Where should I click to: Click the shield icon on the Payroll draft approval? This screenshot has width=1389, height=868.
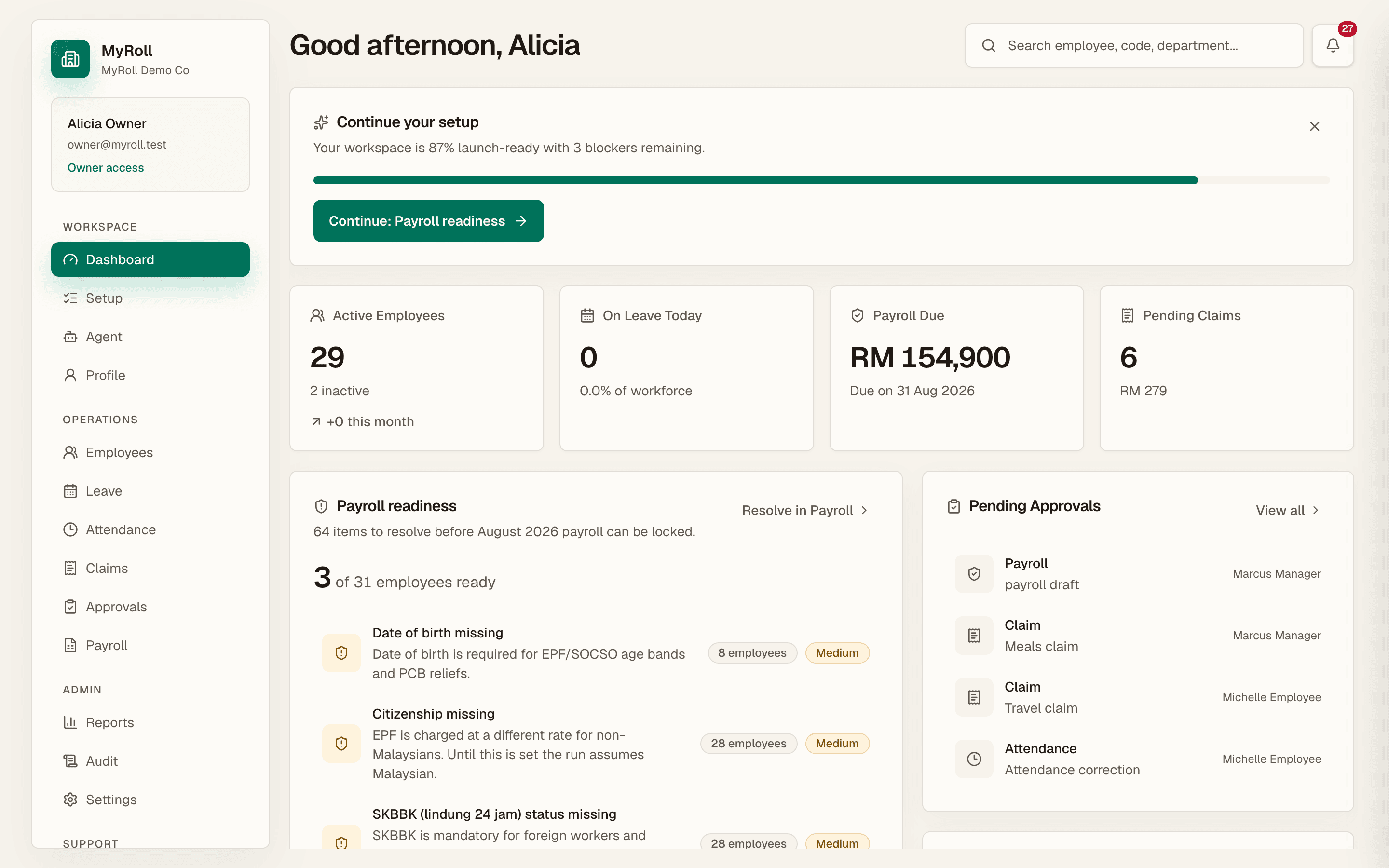pos(974,573)
